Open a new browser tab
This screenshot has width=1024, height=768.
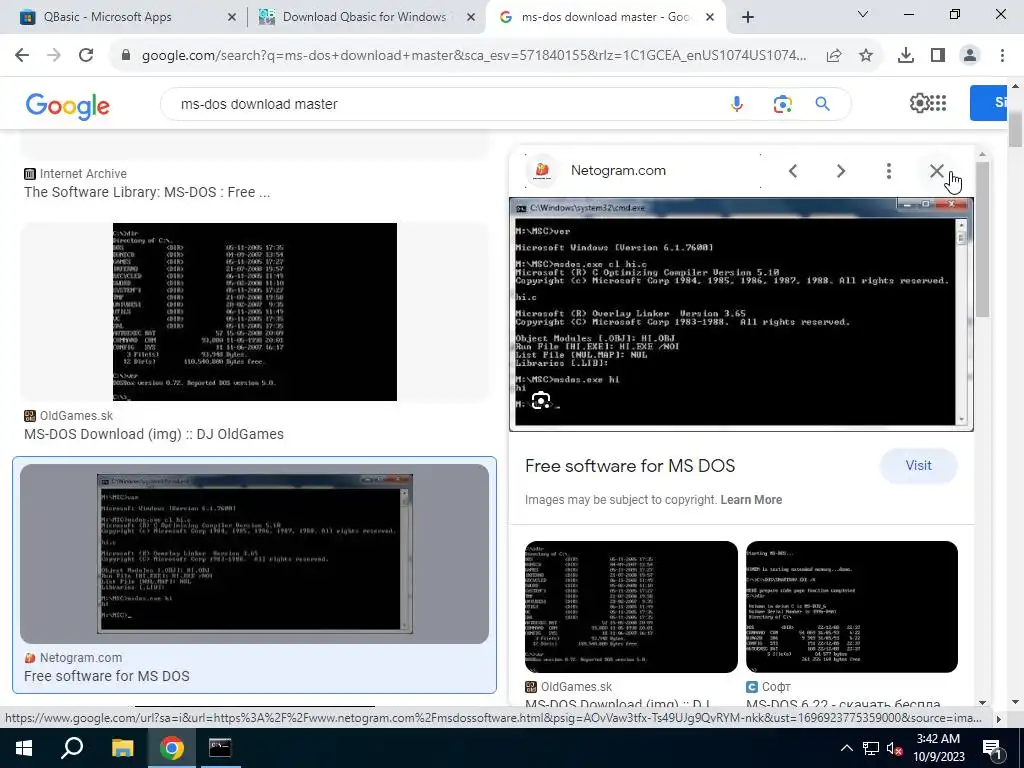pyautogui.click(x=748, y=18)
